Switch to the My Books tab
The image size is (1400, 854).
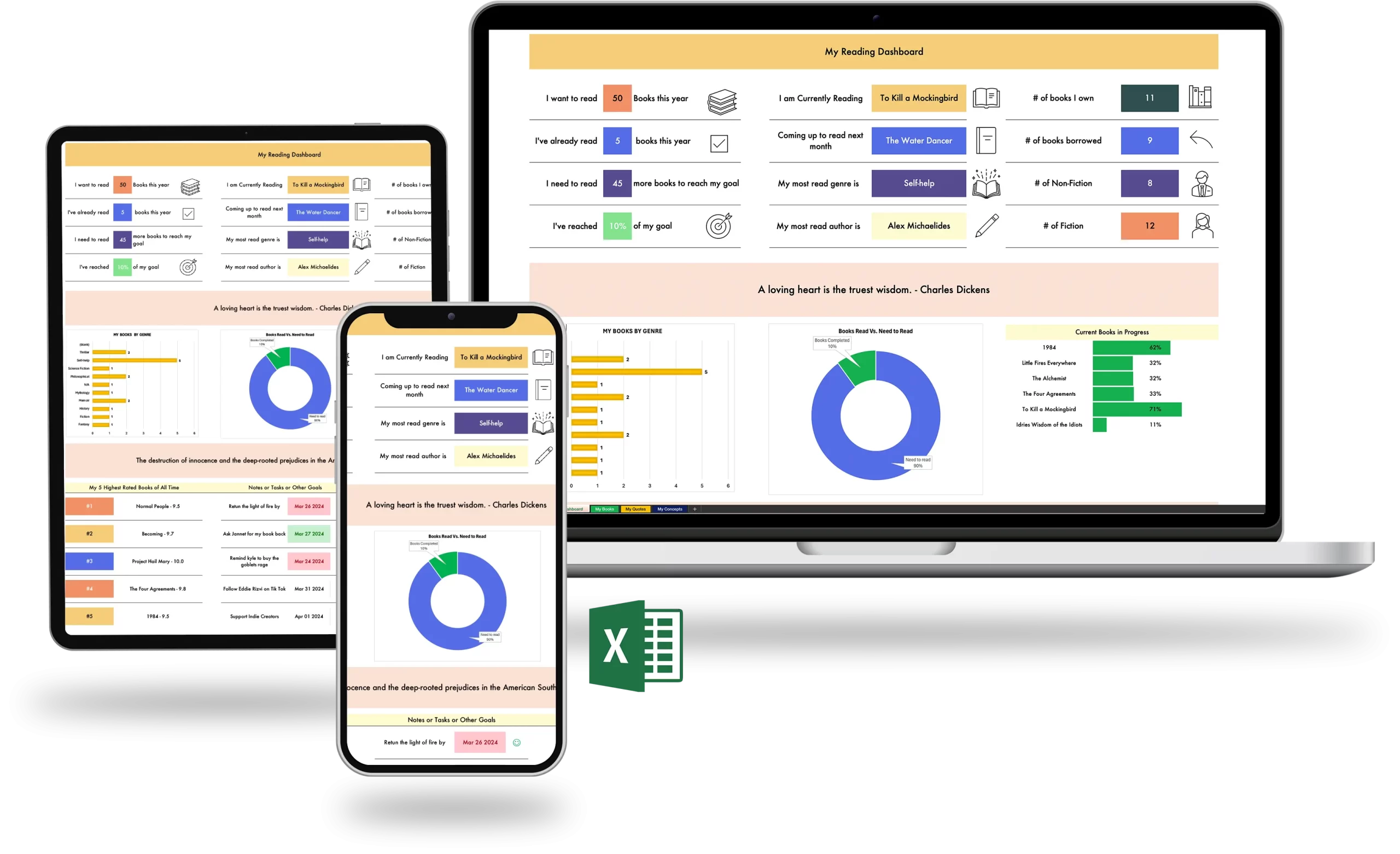(610, 509)
